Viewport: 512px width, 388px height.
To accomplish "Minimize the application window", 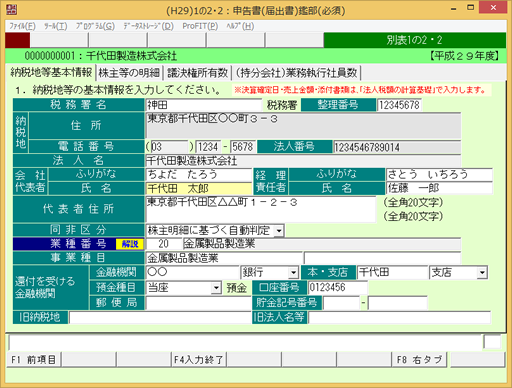I will pyautogui.click(x=453, y=8).
